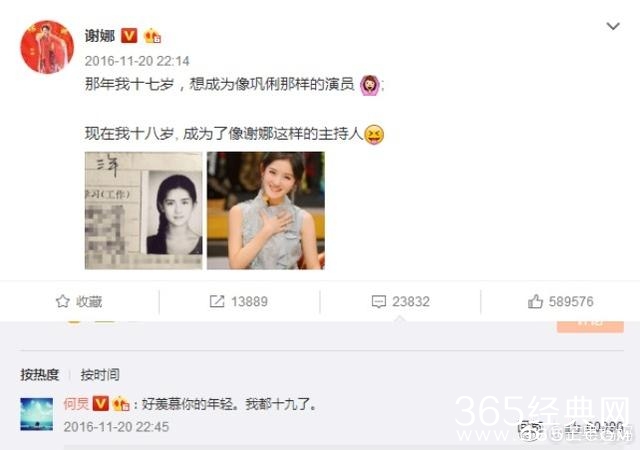Open the color photo of the smiling woman
Screen dimensions: 640x450
pos(266,210)
